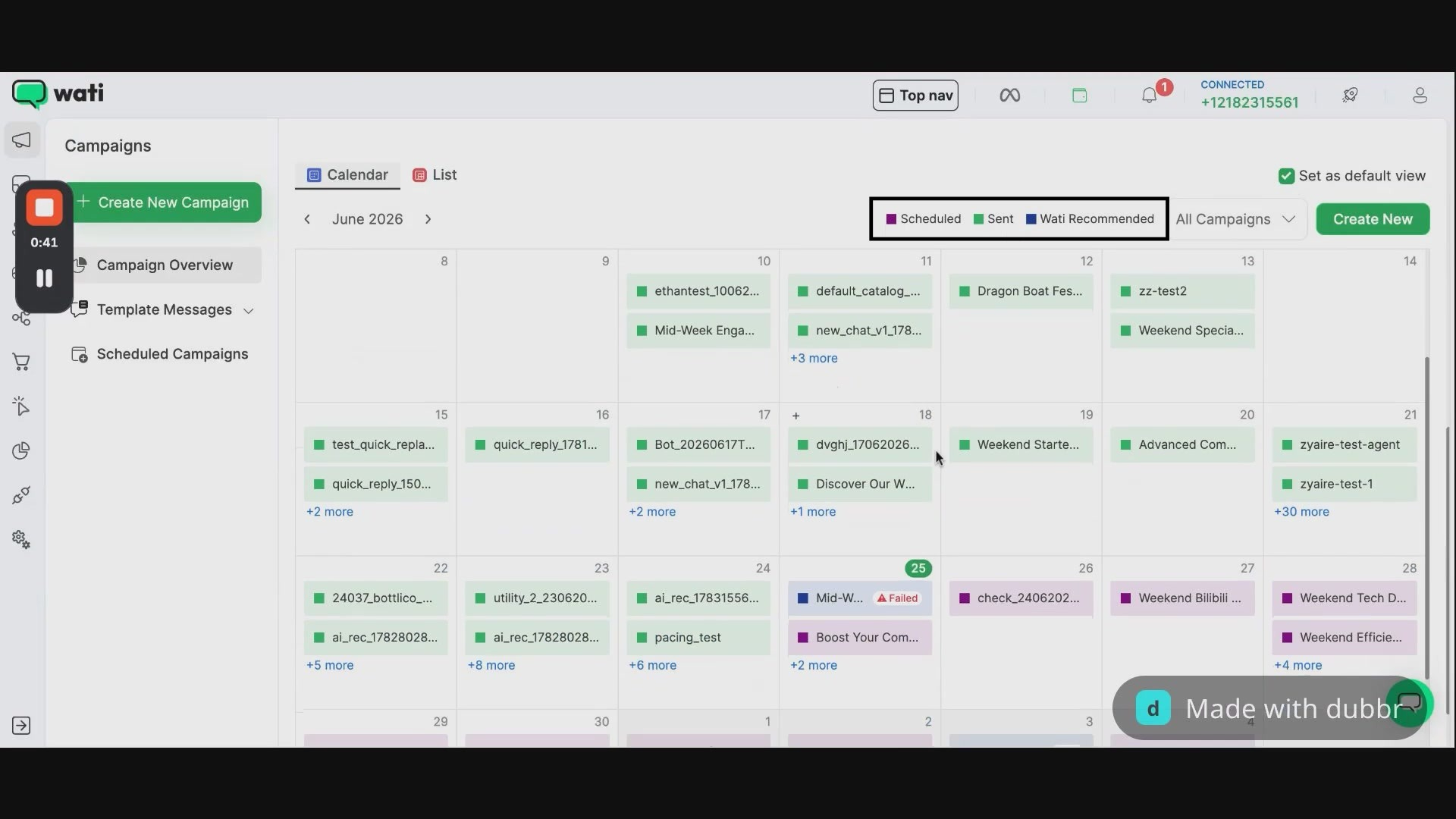Click the Create New button
The width and height of the screenshot is (1456, 819).
(x=1373, y=219)
